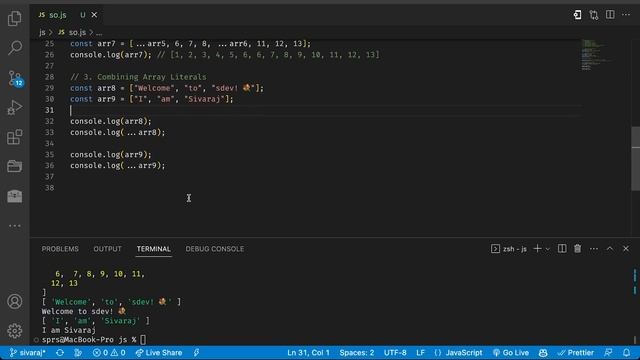Viewport: 640px width, 360px height.
Task: Open notifications bell
Action: [x=626, y=353]
